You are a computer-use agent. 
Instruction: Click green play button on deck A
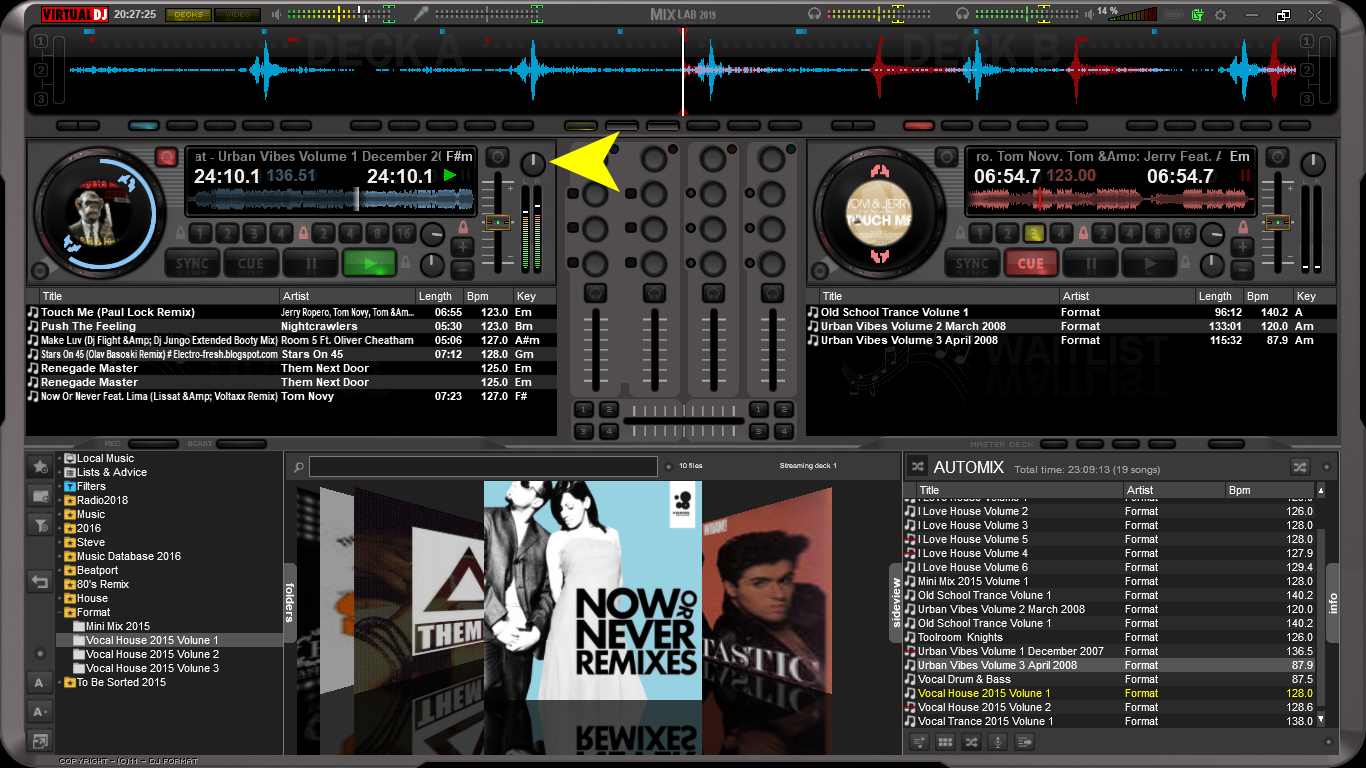(x=369, y=264)
